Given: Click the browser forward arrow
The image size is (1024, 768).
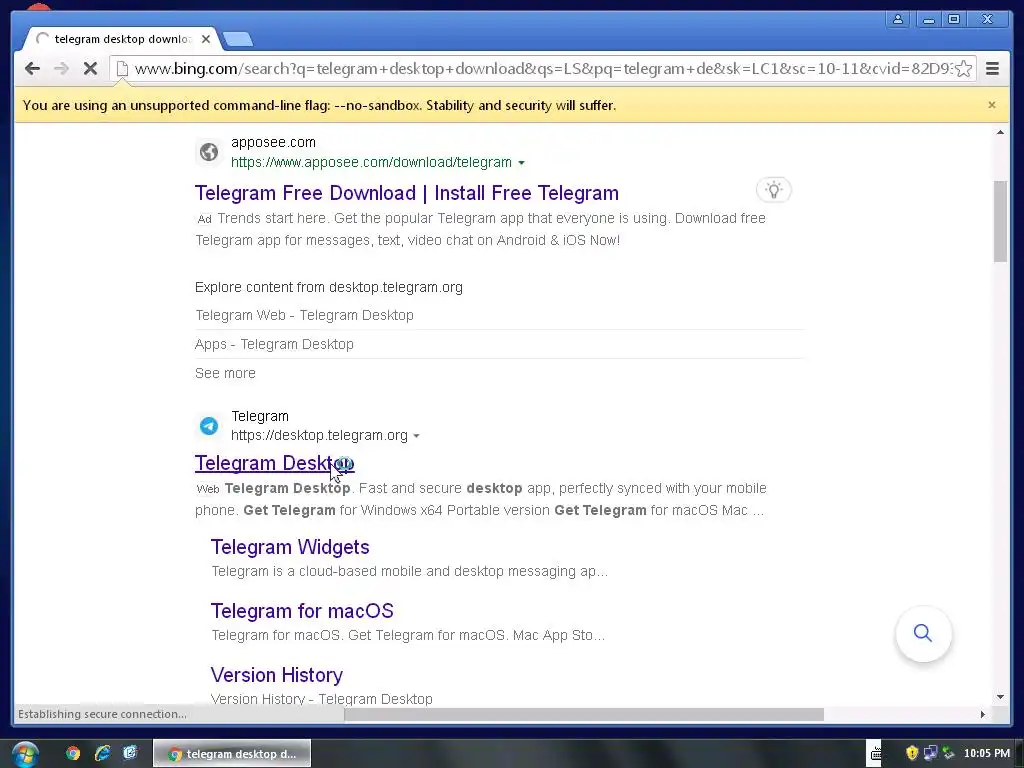Looking at the screenshot, I should [x=61, y=69].
